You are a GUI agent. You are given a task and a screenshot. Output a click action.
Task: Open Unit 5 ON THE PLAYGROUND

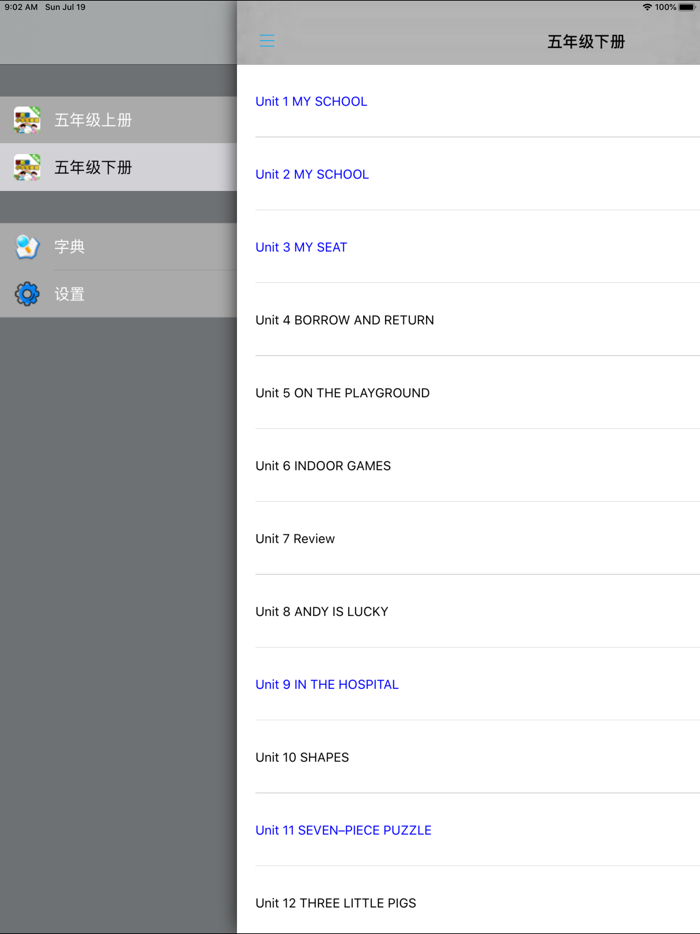468,393
